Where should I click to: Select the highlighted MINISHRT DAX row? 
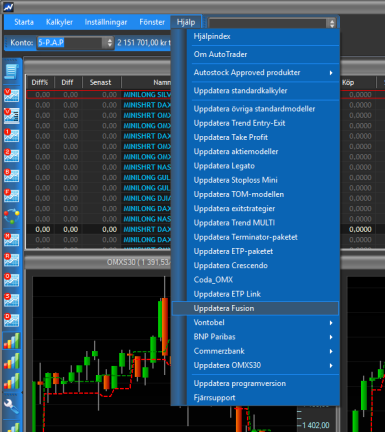click(x=99, y=229)
